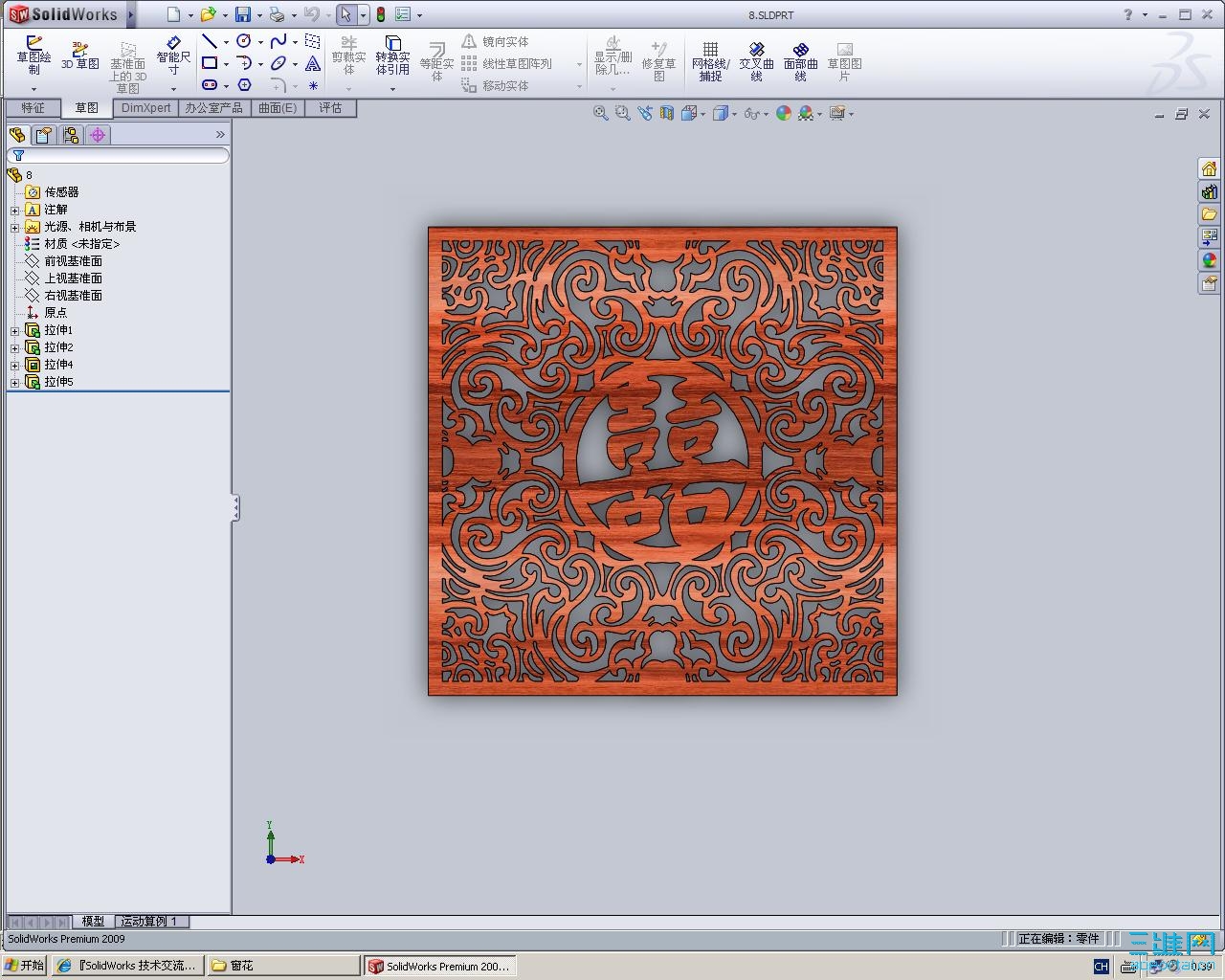This screenshot has width=1225, height=980.
Task: Select the Point sketch tool
Action: [313, 85]
